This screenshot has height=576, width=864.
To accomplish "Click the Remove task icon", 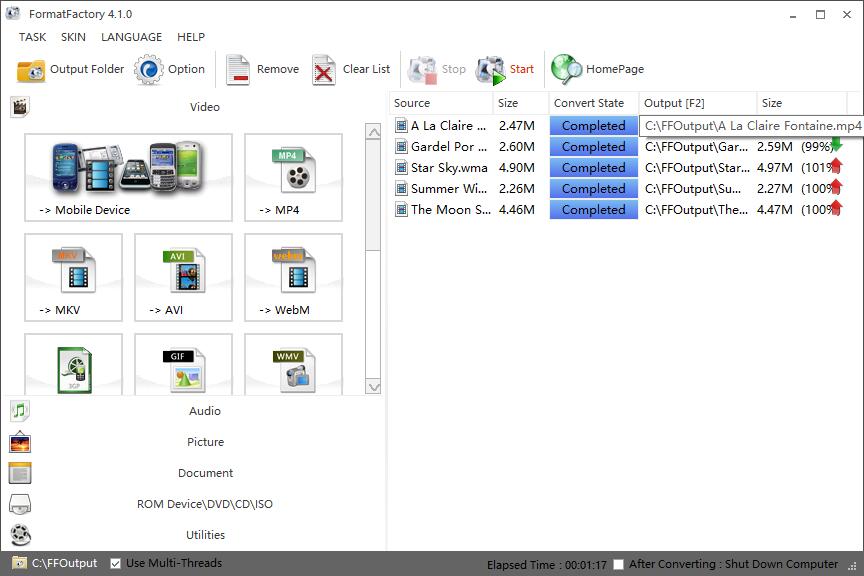I will [x=238, y=70].
